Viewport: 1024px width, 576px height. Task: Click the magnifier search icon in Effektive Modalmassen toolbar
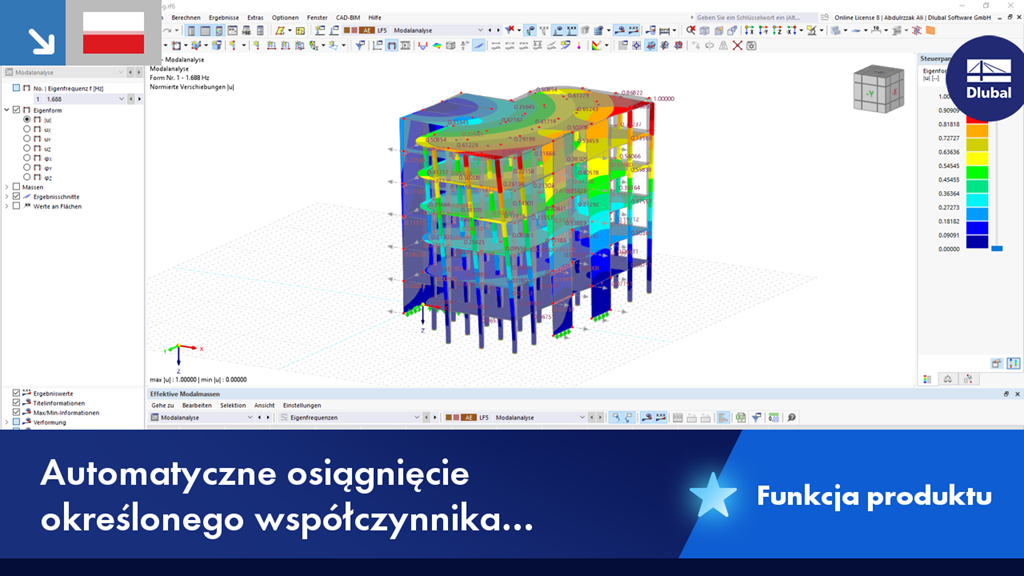pos(790,417)
